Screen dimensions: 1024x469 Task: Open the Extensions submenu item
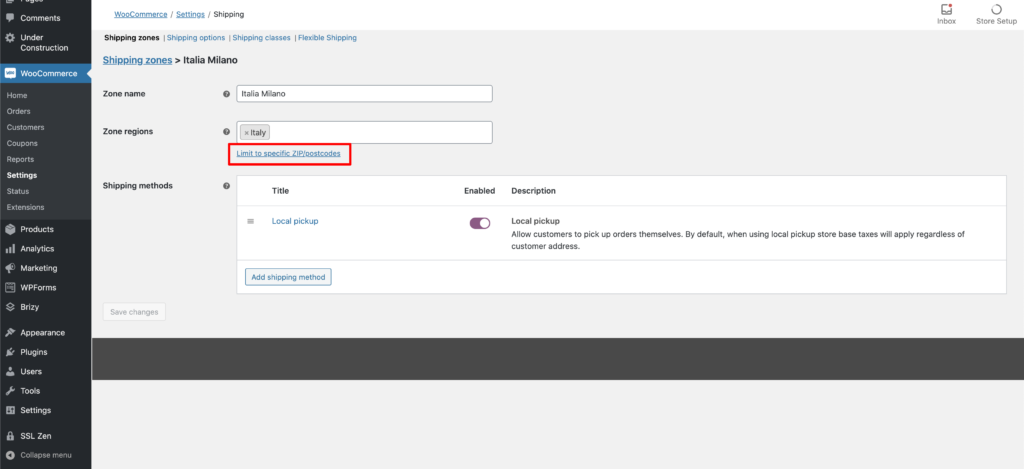(25, 207)
